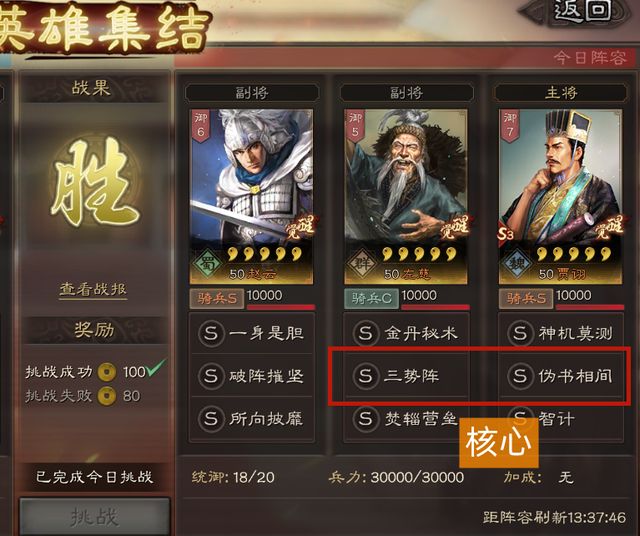
Task: Open the 左慈 hero card portrait
Action: [x=406, y=196]
